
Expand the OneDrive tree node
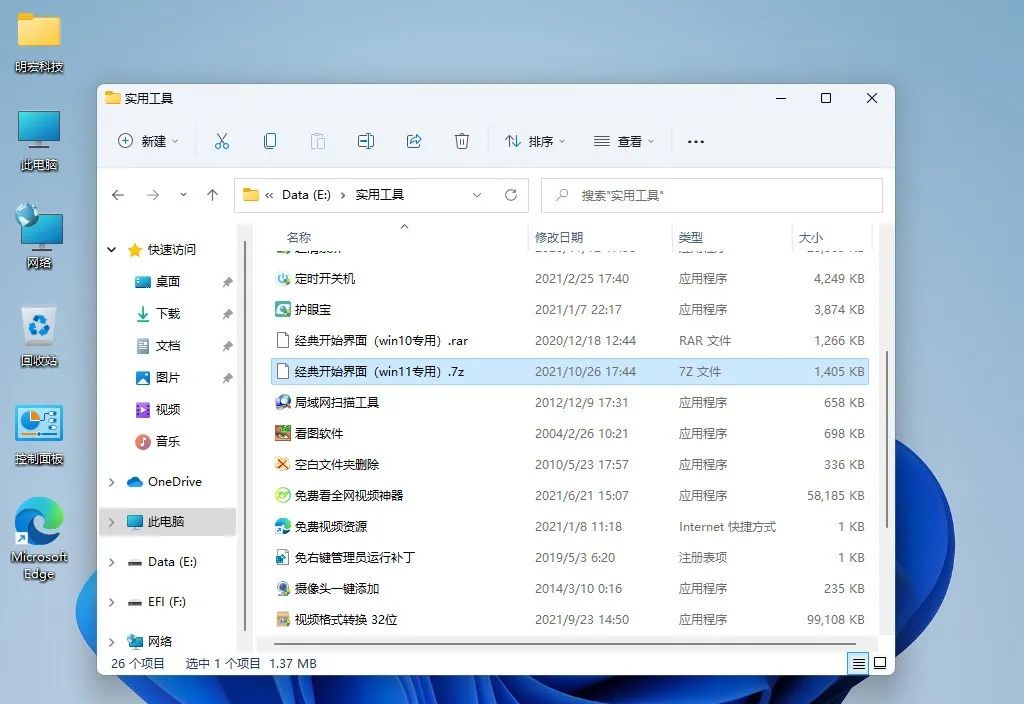tap(112, 482)
